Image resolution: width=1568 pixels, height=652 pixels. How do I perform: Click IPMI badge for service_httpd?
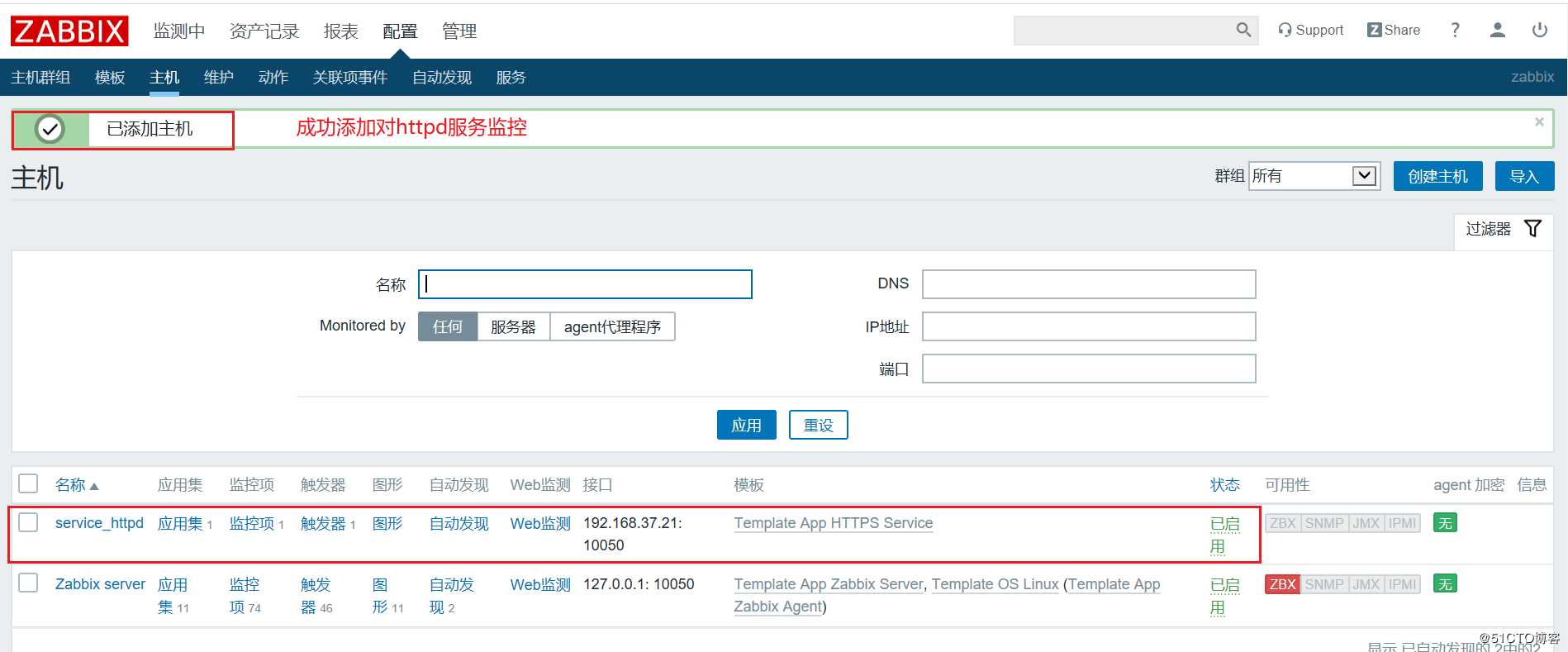click(1402, 523)
